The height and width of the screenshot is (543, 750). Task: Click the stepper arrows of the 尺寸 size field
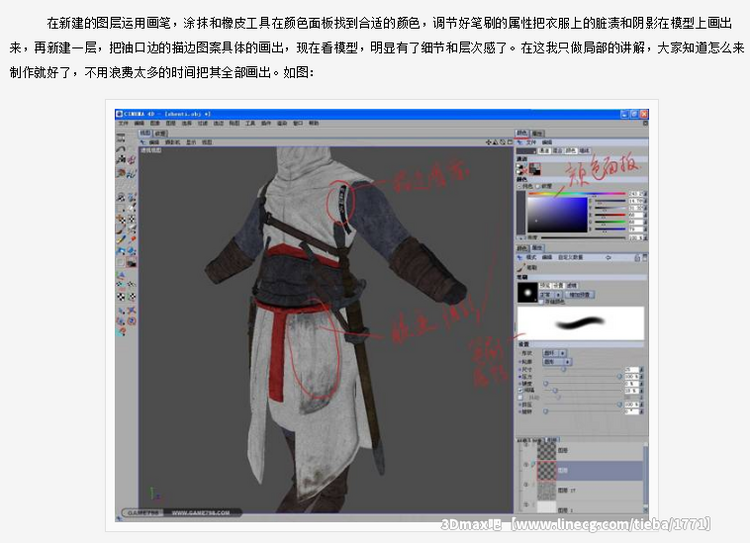point(641,370)
